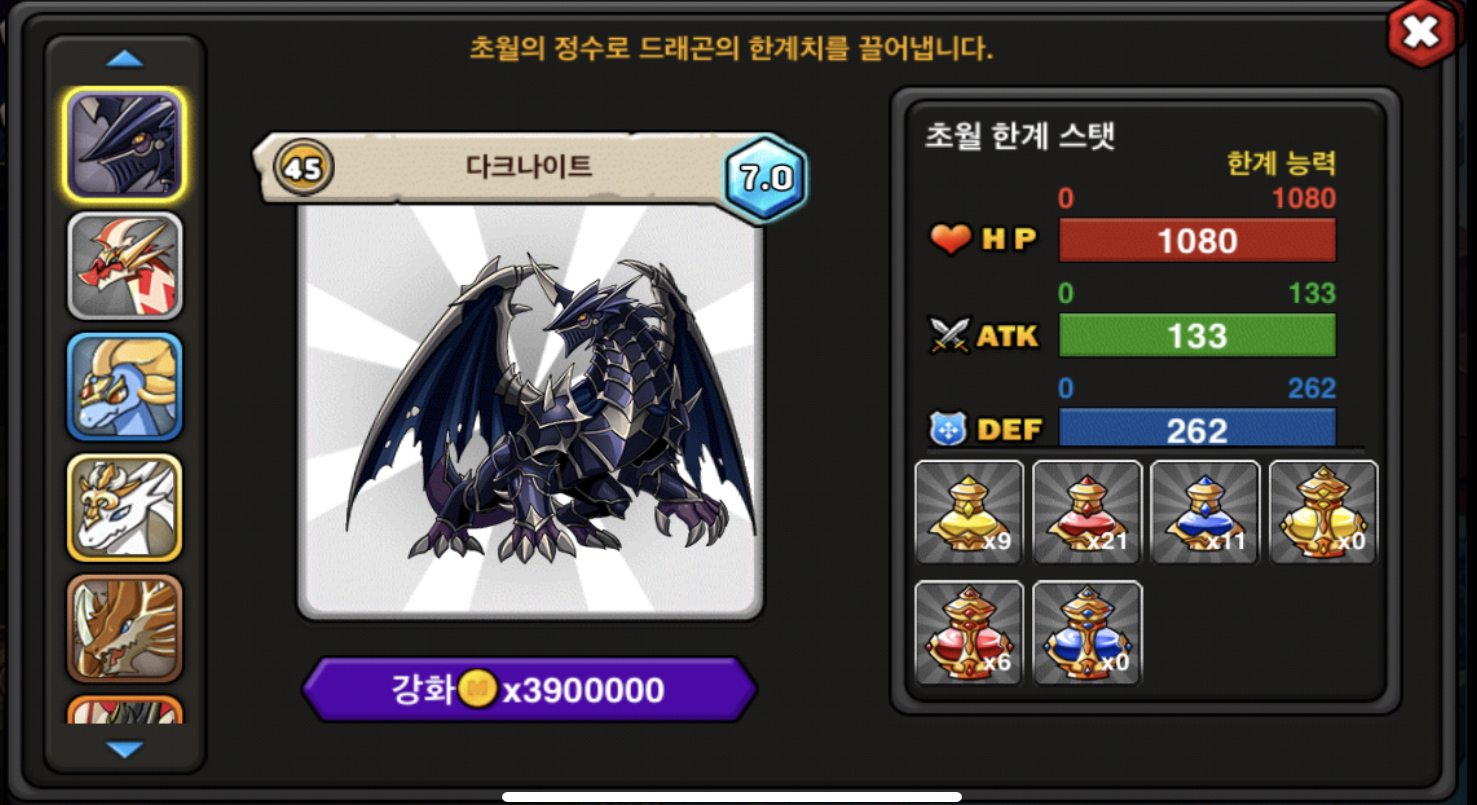The width and height of the screenshot is (1477, 805).
Task: Choose the Dark Knight dragon portrait in the list
Action: 125,143
